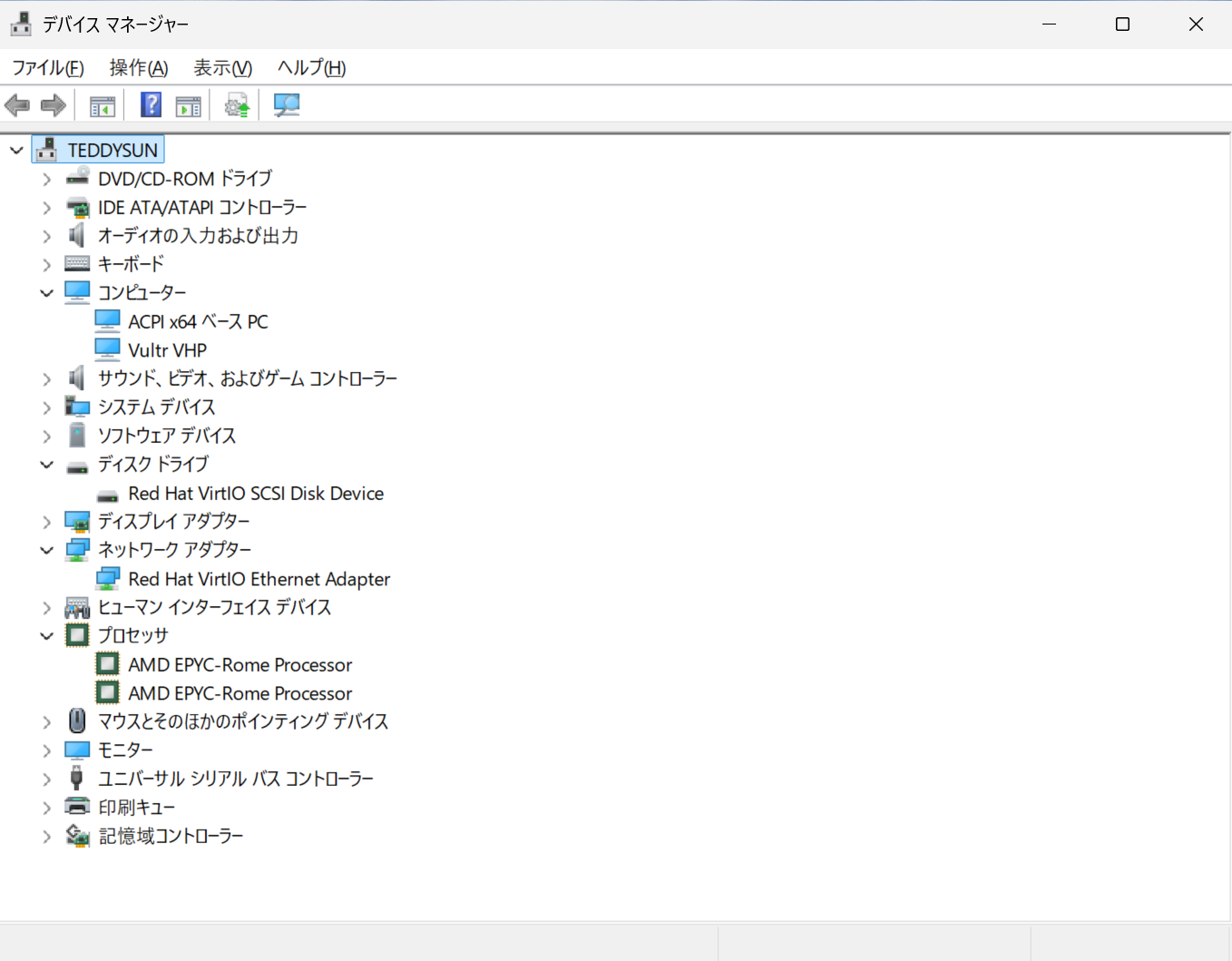Click the mouse icon beside マウスとそのほかのポインティング デバイス

pos(78,721)
